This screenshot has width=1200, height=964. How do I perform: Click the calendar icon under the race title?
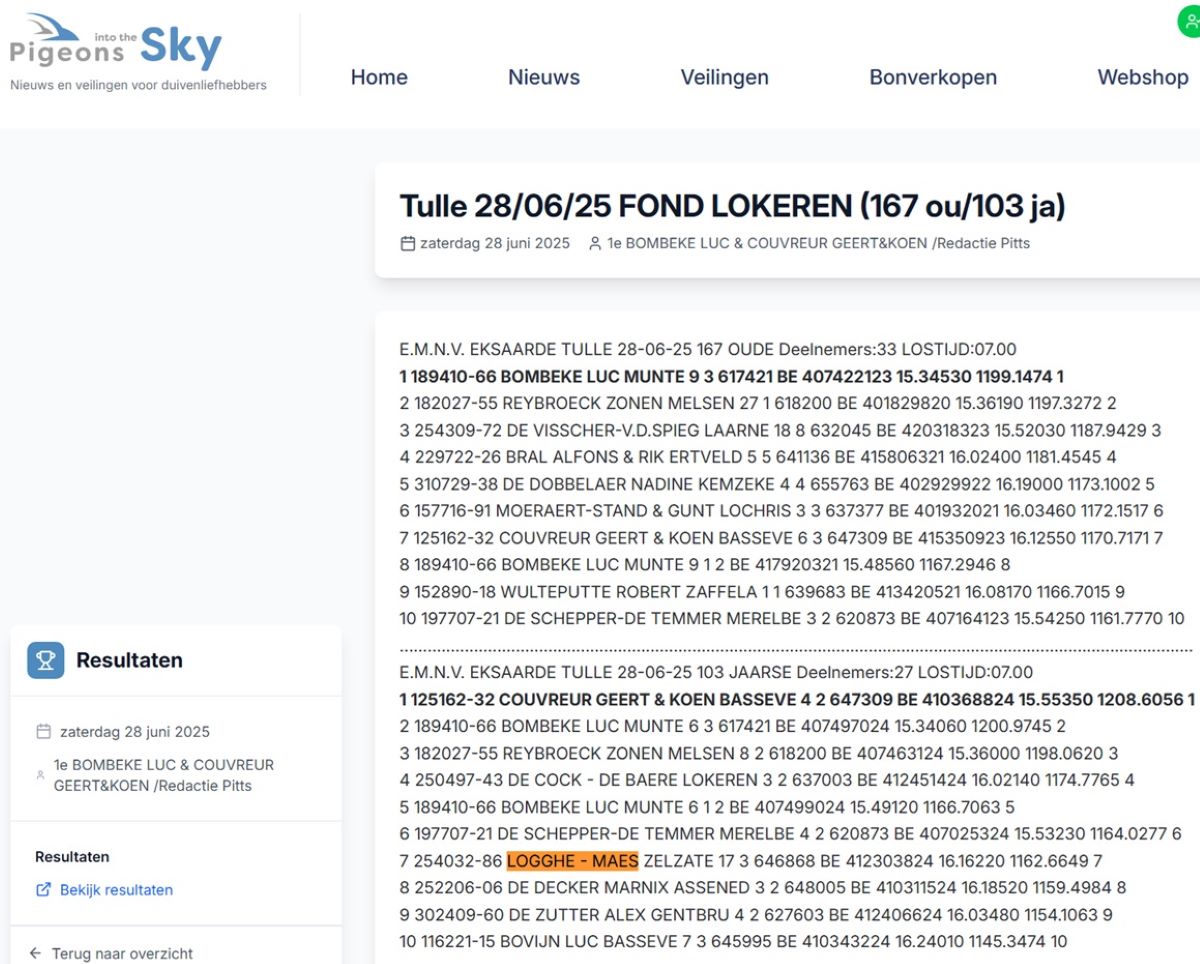click(x=408, y=243)
